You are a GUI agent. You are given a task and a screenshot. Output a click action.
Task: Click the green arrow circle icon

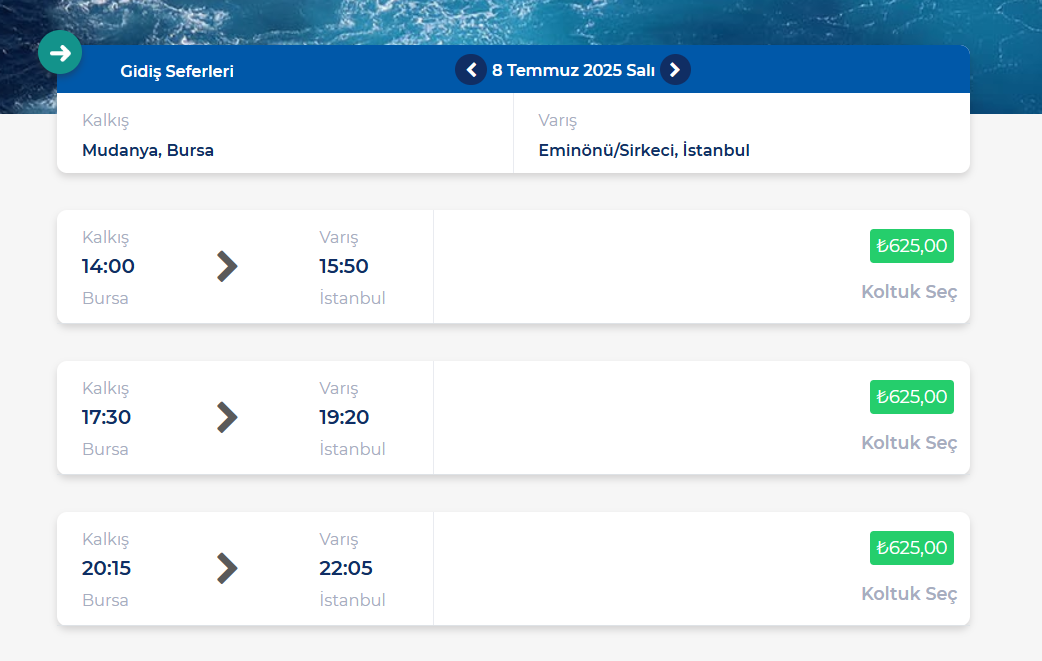(60, 52)
